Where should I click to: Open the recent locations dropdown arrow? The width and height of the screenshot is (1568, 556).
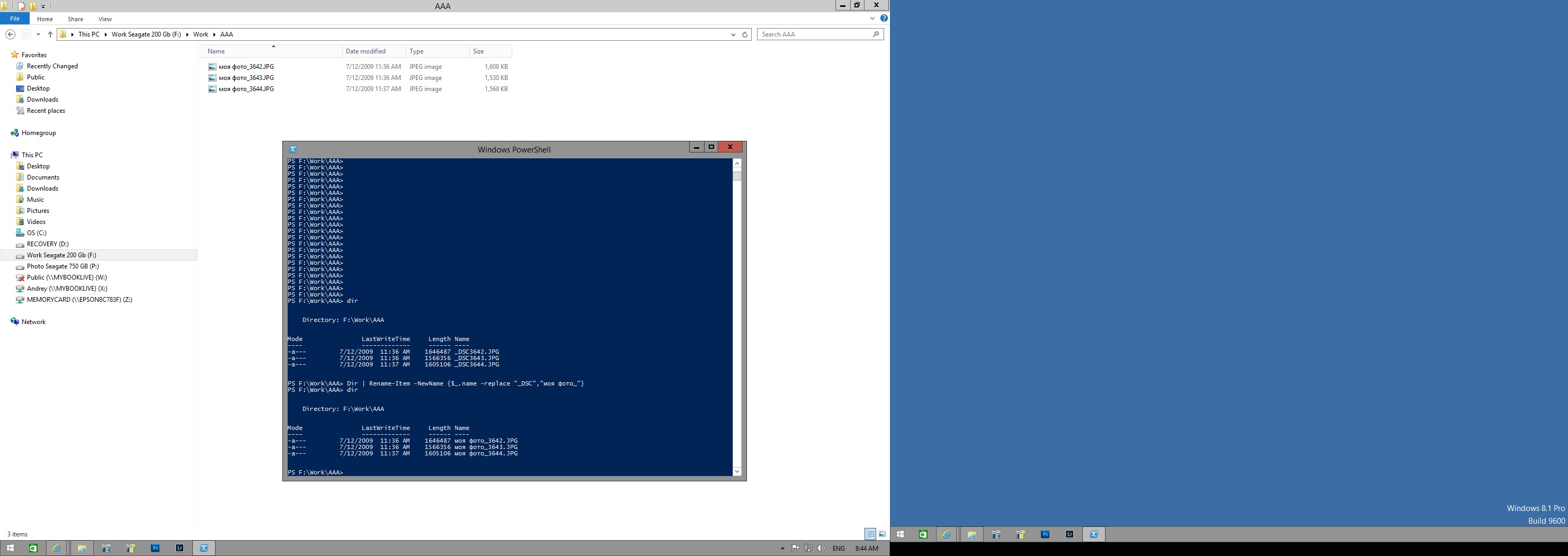(38, 34)
